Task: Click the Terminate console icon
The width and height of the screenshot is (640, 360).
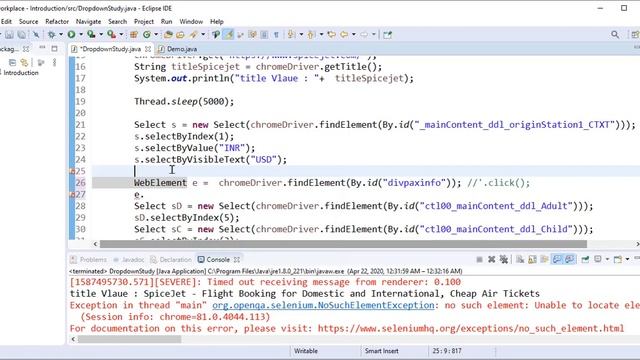Action: (x=480, y=259)
